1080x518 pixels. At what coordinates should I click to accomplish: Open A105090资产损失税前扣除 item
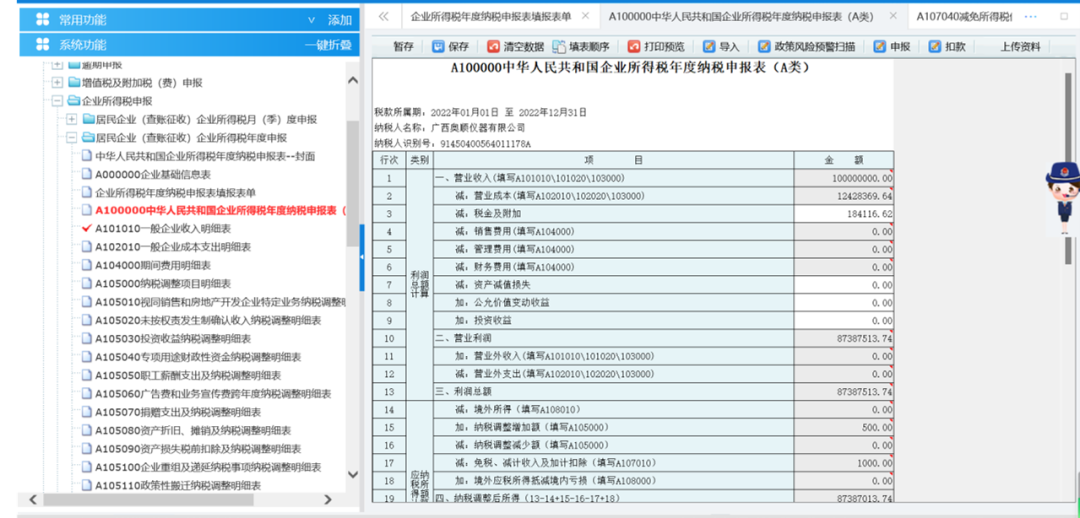(198, 448)
